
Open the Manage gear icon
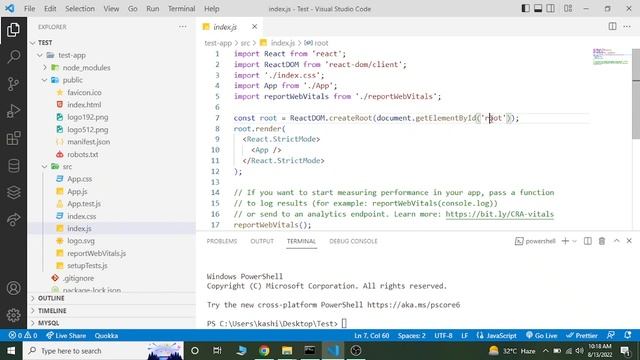pos(13,315)
